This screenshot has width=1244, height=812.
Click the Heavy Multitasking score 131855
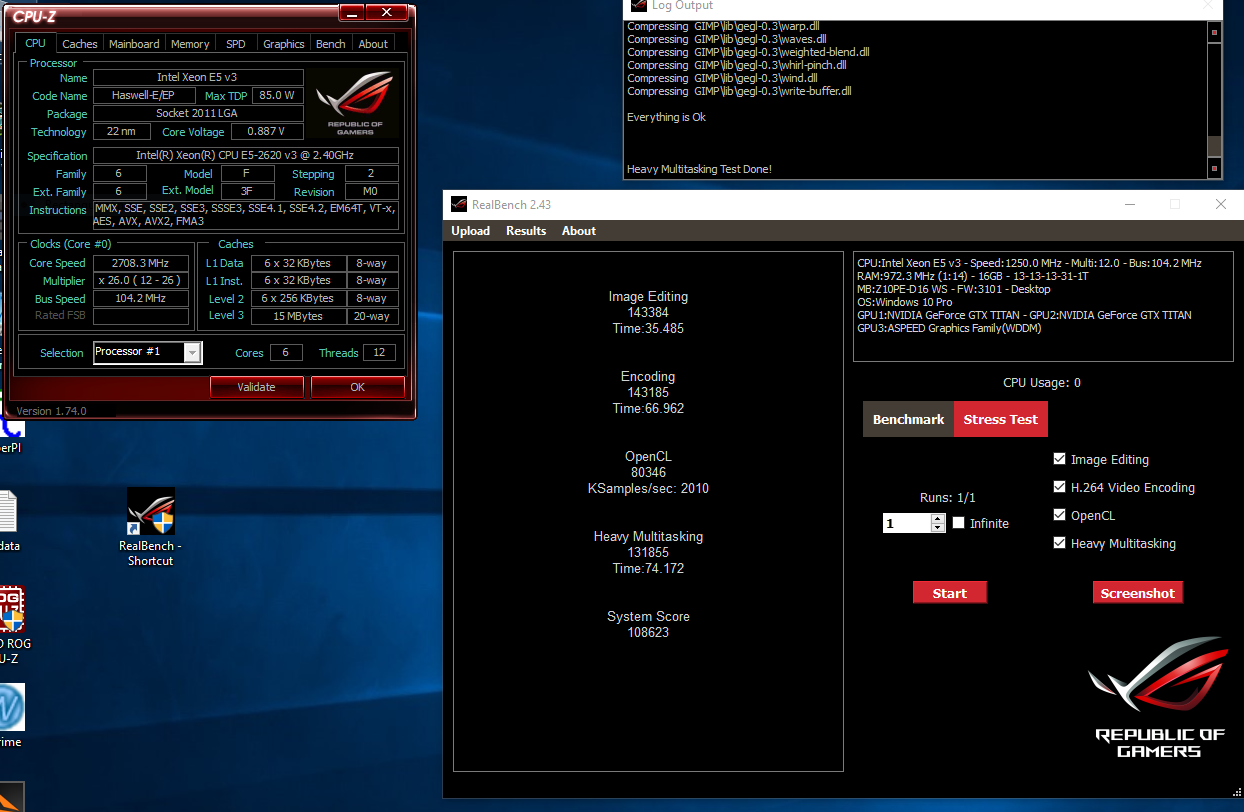coord(648,552)
